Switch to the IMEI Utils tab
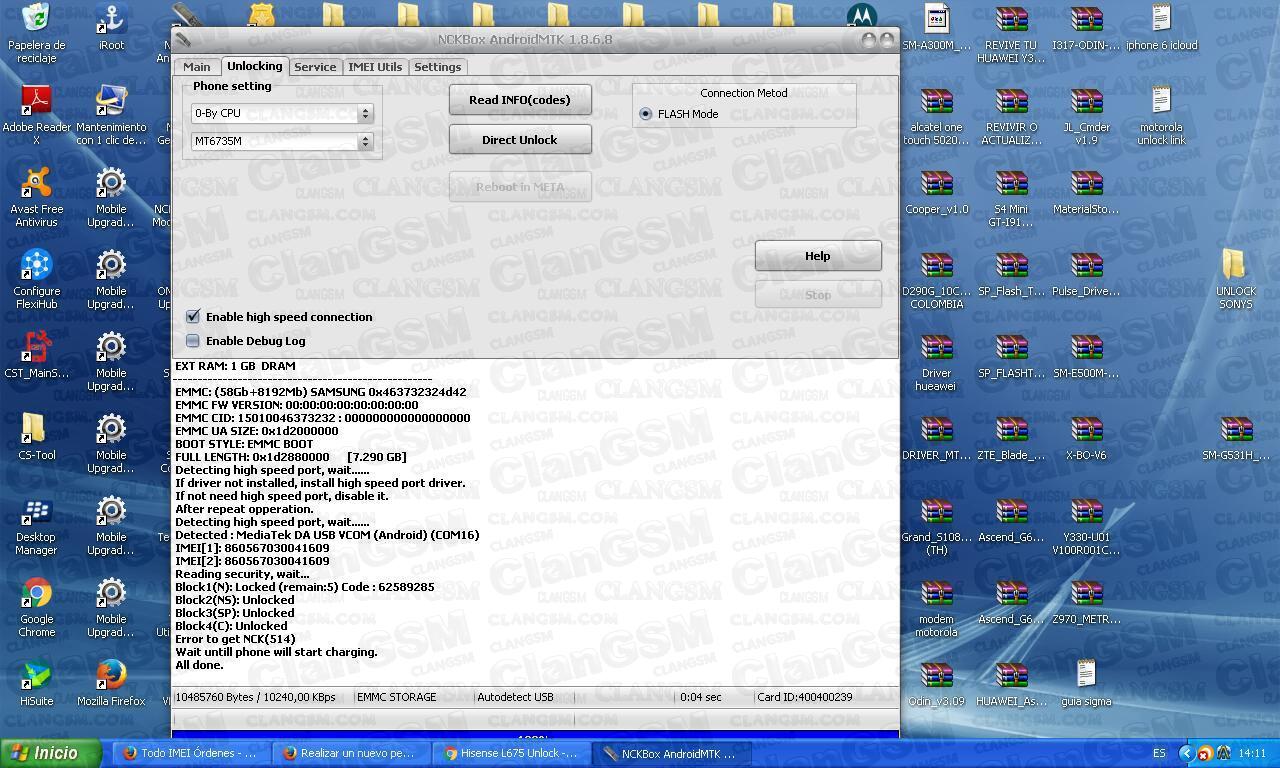The width and height of the screenshot is (1280, 768). point(375,67)
